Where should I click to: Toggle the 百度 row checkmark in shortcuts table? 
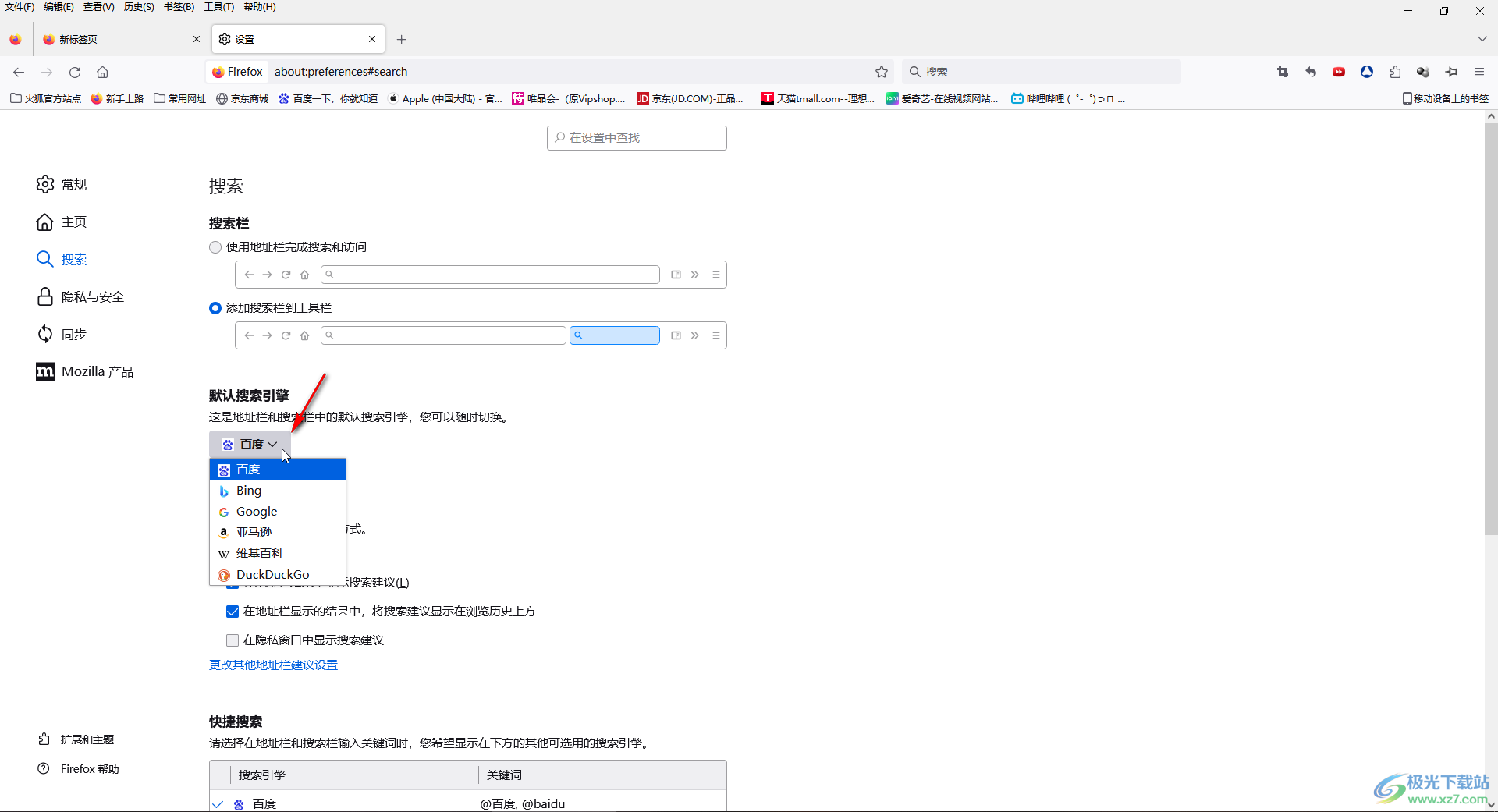(218, 803)
